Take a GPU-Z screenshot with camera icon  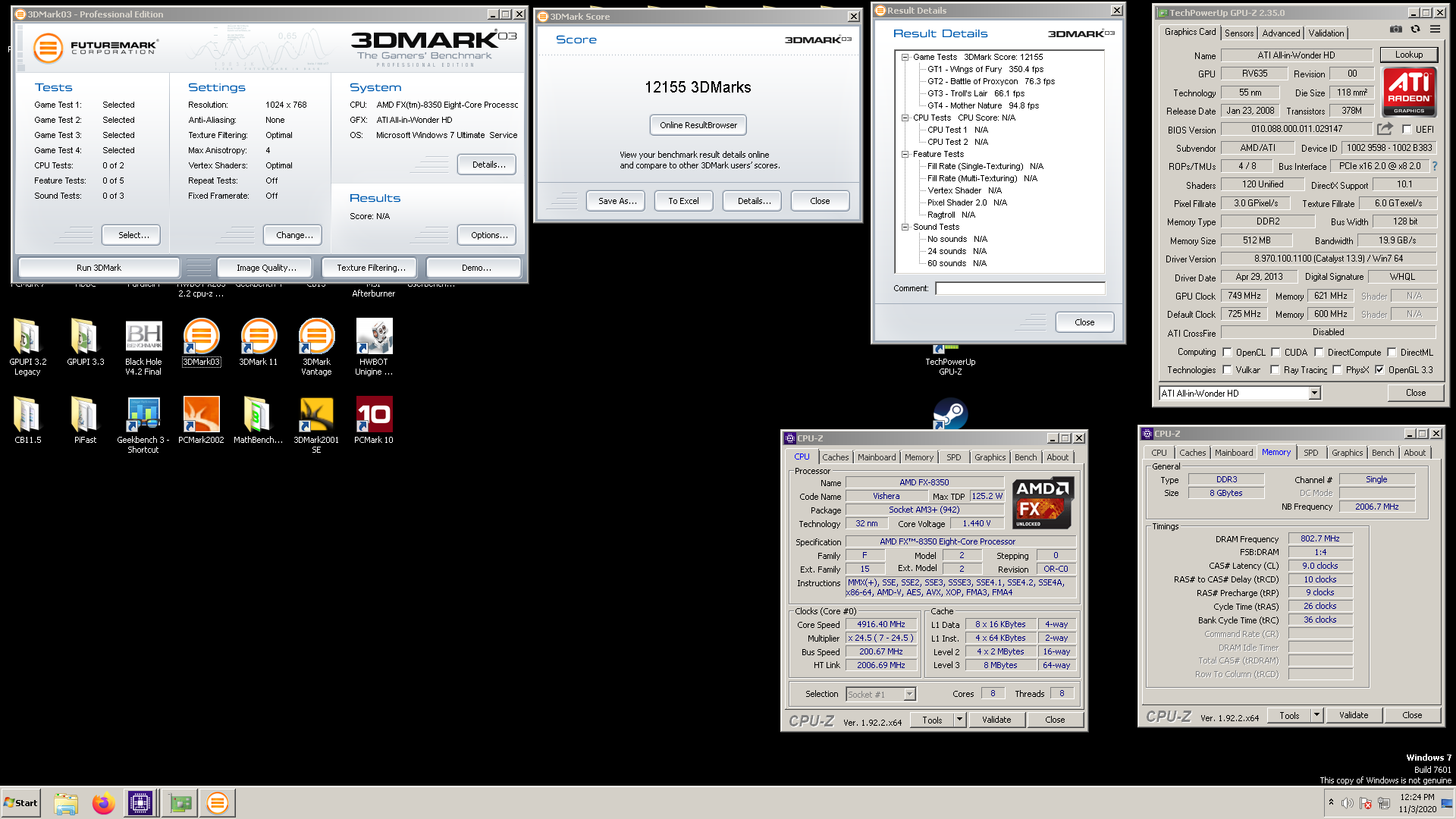point(1395,30)
